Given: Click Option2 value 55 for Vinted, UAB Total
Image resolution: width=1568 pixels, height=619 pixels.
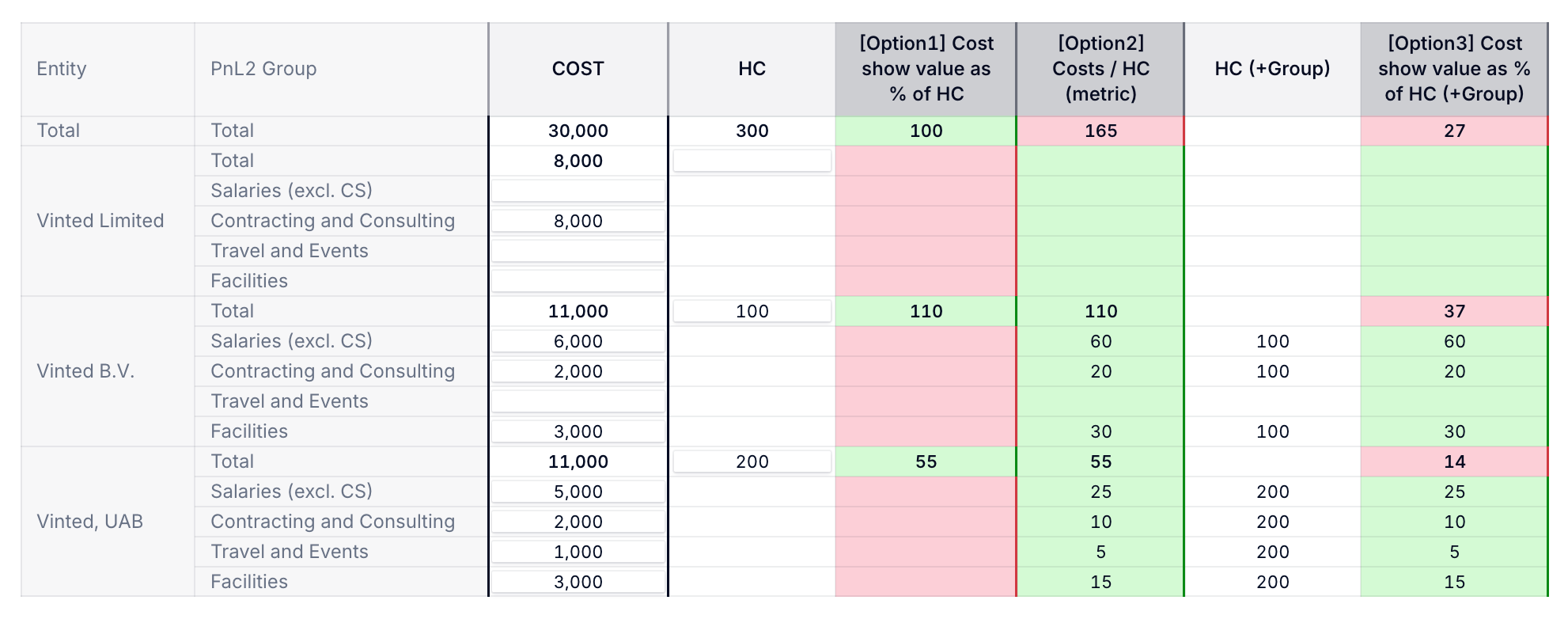Looking at the screenshot, I should point(1100,461).
